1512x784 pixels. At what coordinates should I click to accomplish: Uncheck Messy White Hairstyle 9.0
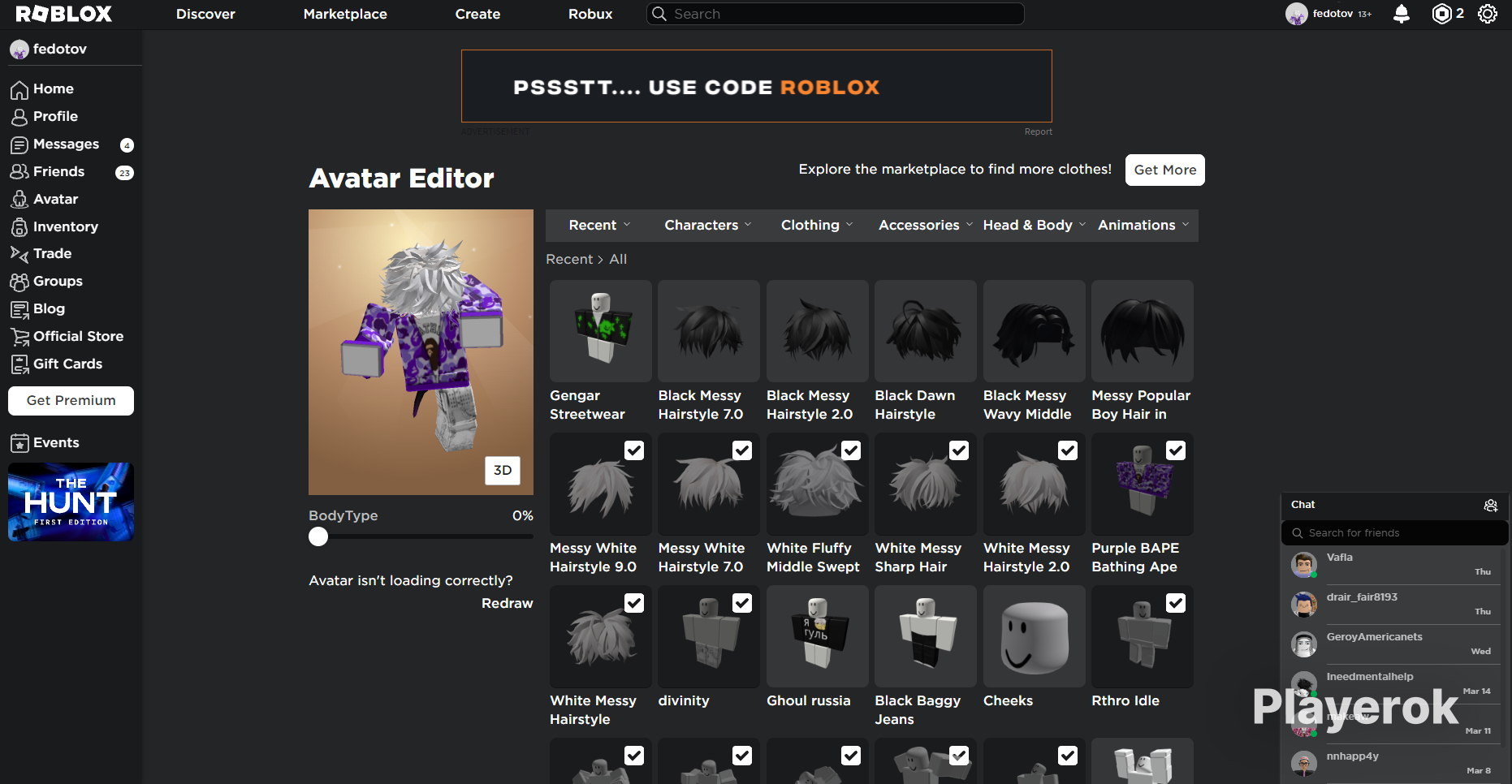[x=634, y=450]
